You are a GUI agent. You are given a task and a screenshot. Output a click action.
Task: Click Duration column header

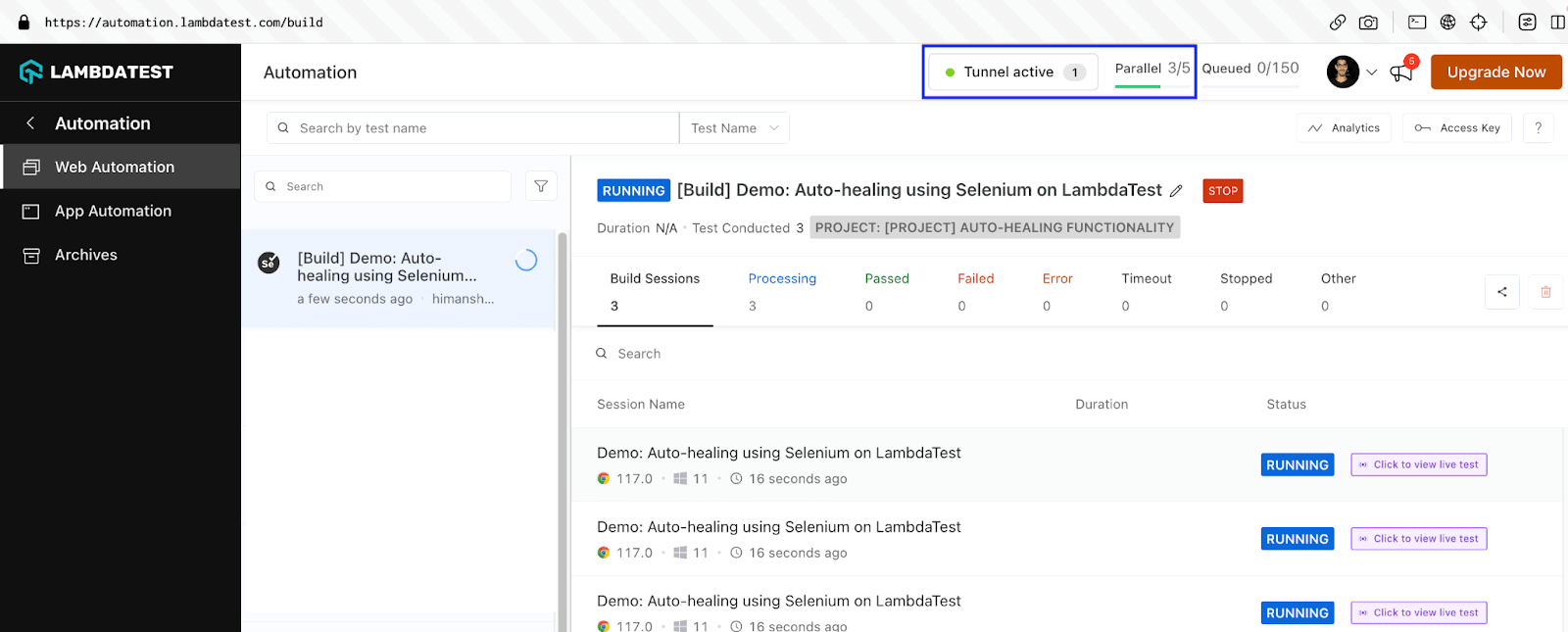point(1102,404)
